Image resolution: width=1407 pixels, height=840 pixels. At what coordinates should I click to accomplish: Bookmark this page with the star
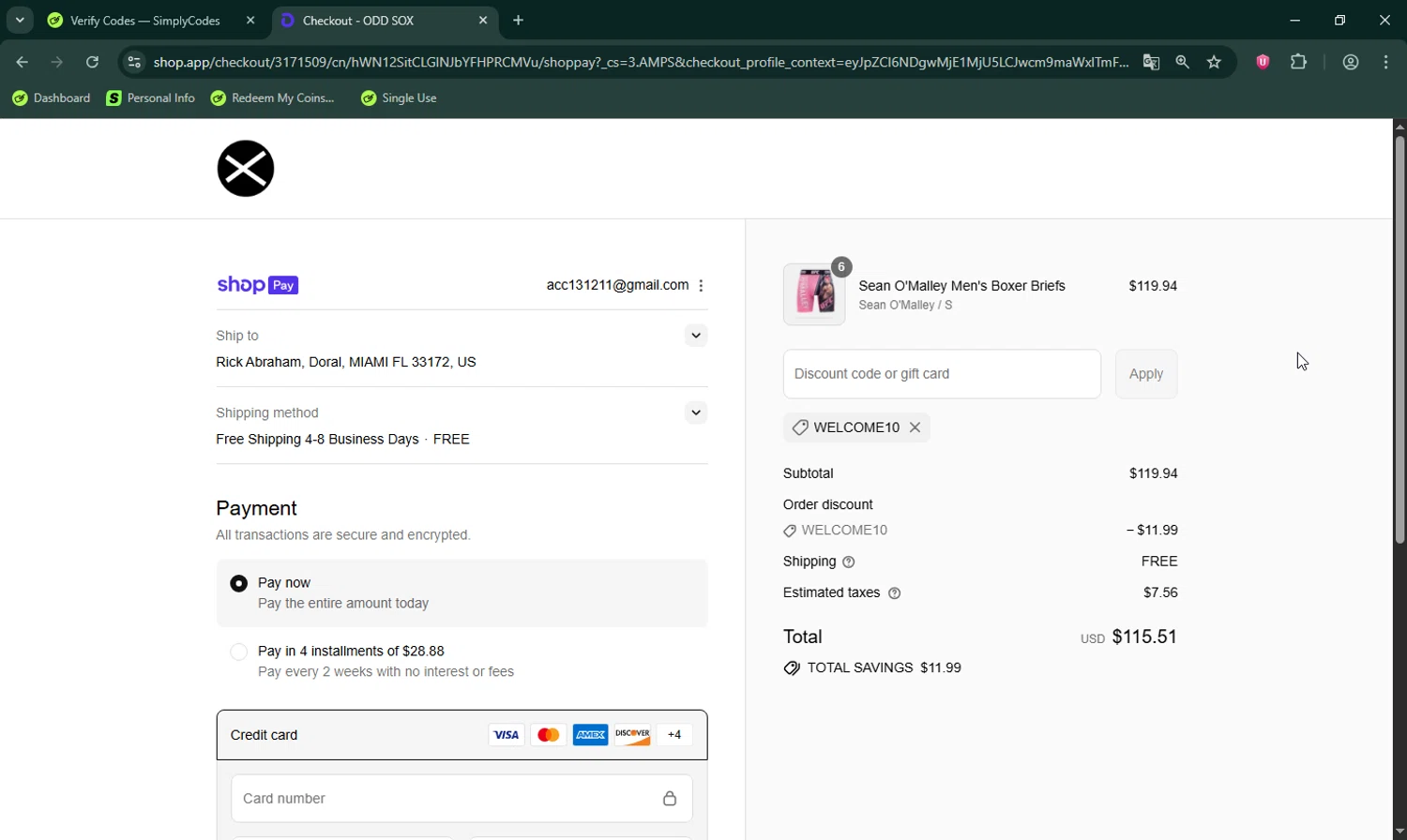pos(1215,63)
